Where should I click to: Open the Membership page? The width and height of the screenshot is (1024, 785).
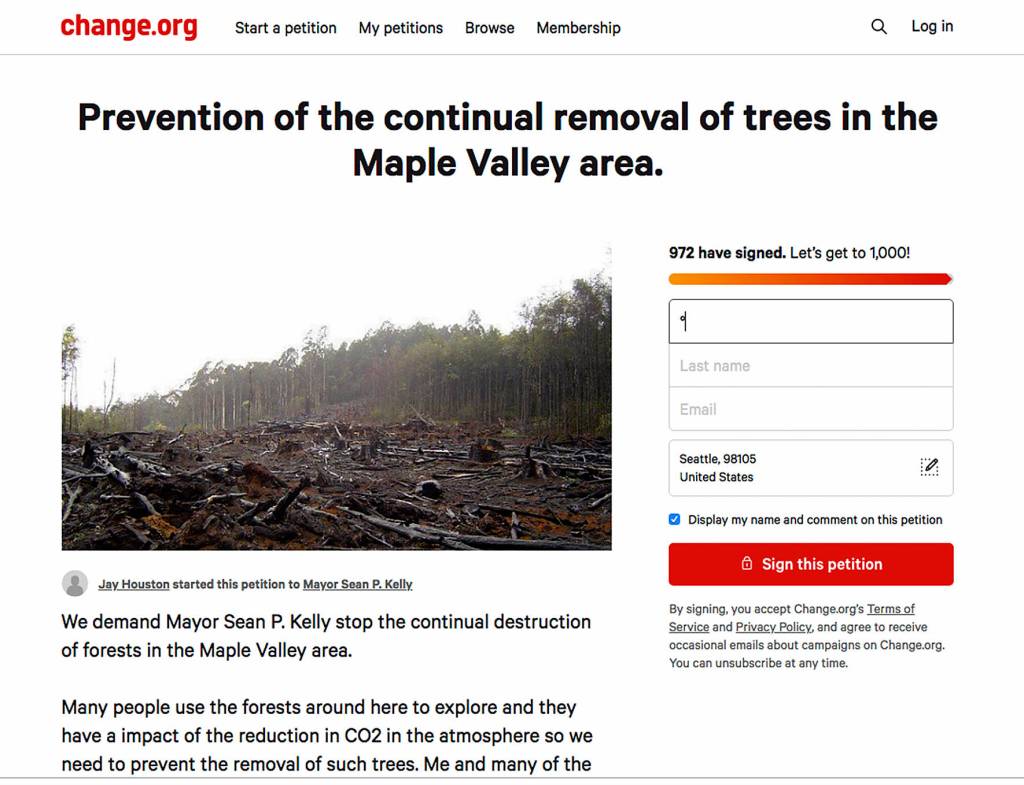pyautogui.click(x=578, y=28)
